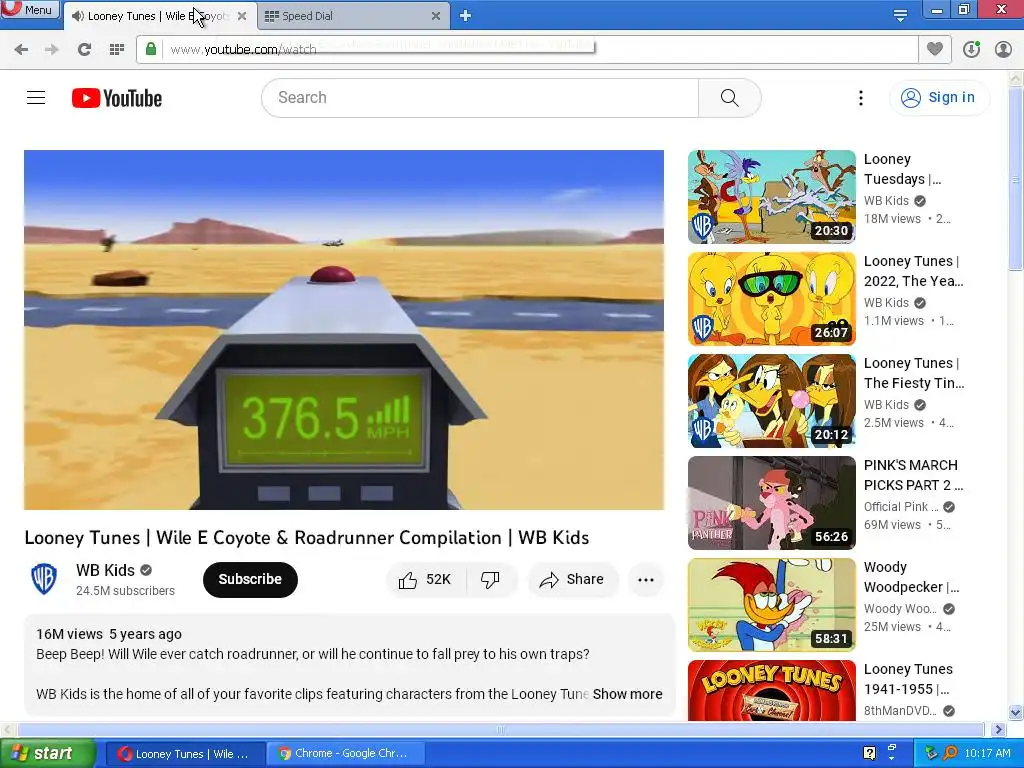Screen dimensions: 1024x768
Task: Close the Looney Tunes tab
Action: [242, 16]
